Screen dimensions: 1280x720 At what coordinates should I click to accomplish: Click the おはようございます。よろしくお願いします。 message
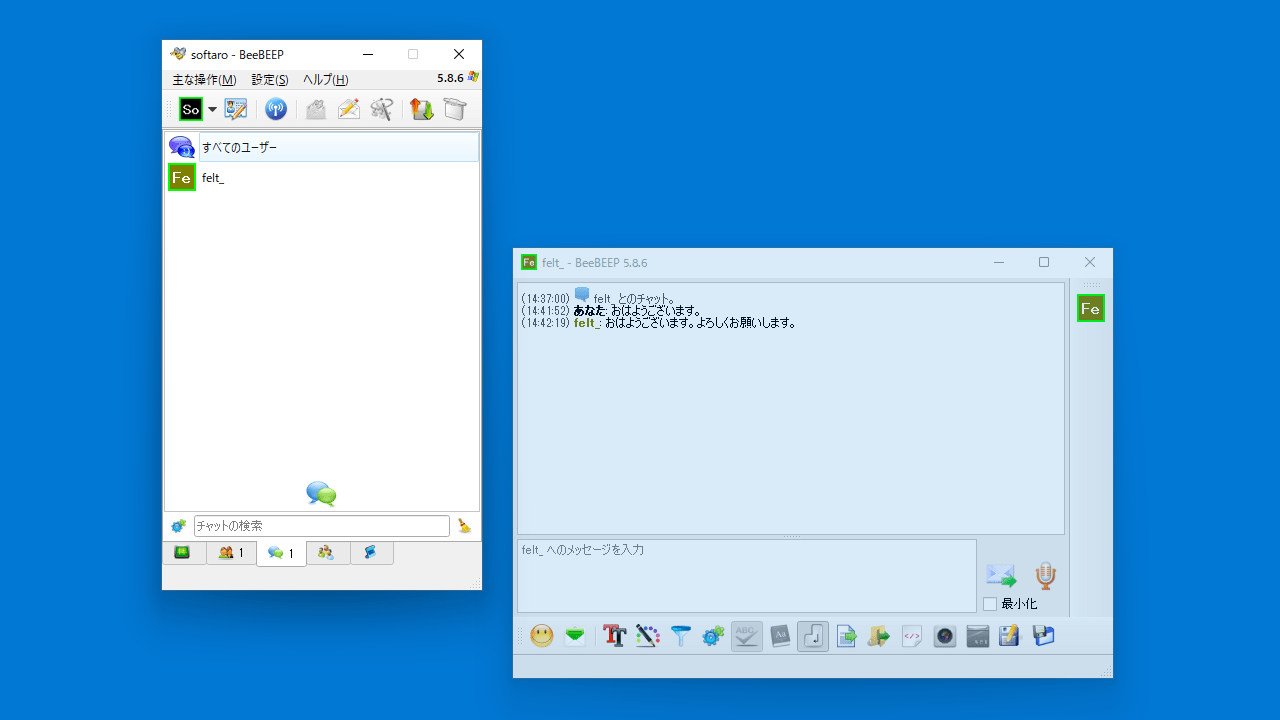click(x=700, y=323)
